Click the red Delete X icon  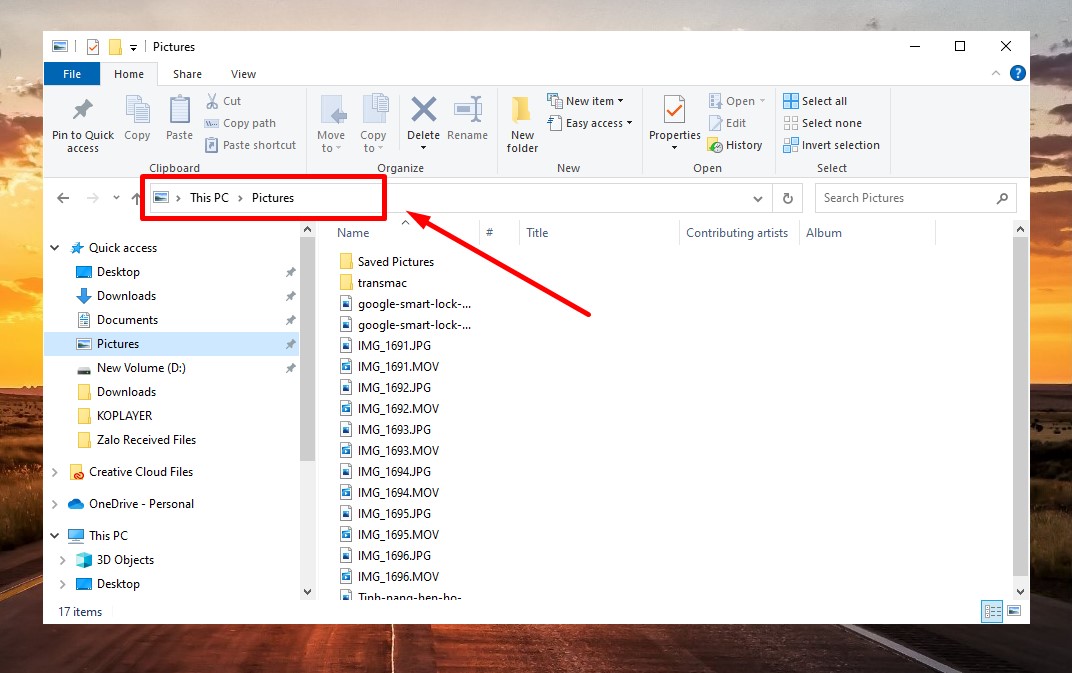coord(423,110)
